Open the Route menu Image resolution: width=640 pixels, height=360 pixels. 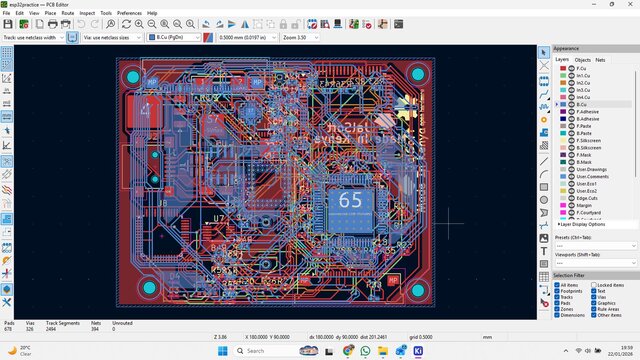pyautogui.click(x=68, y=13)
